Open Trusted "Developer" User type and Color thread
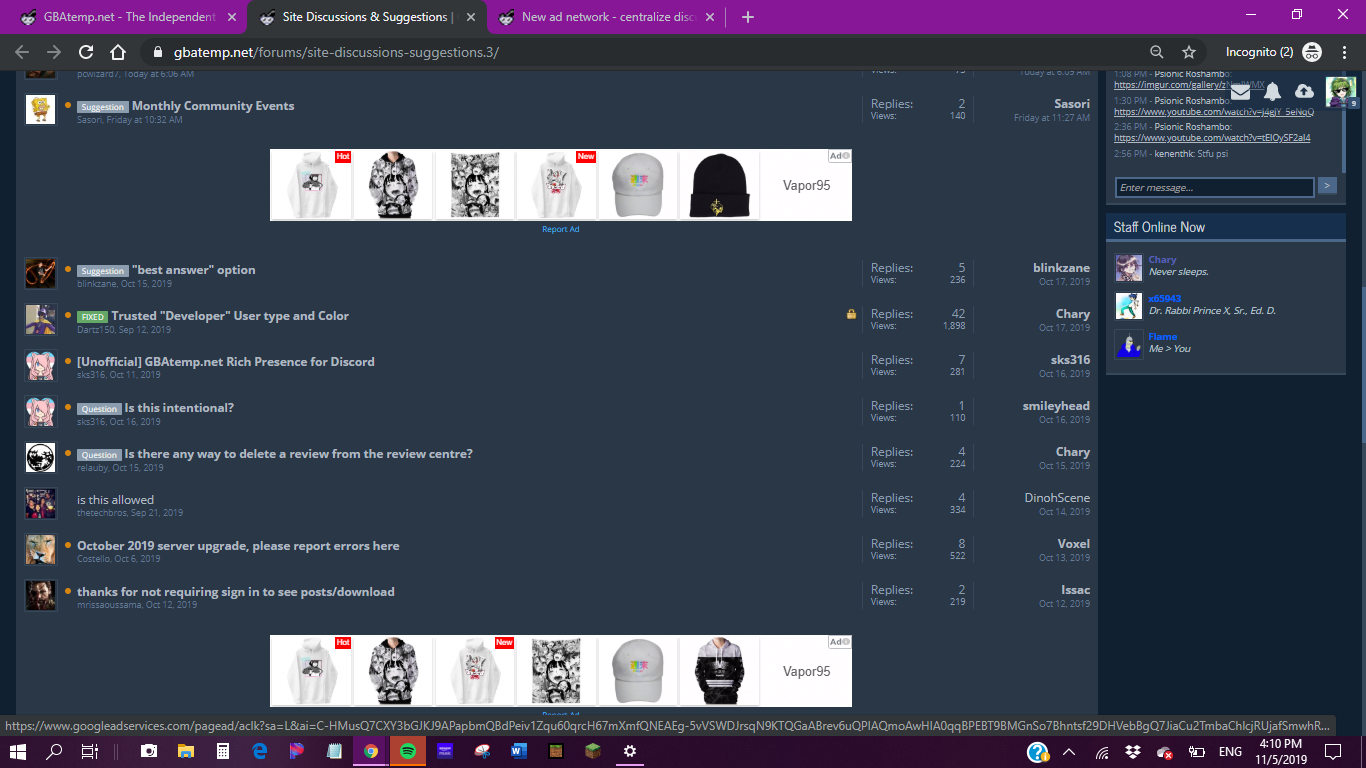The width and height of the screenshot is (1366, 768). [230, 316]
